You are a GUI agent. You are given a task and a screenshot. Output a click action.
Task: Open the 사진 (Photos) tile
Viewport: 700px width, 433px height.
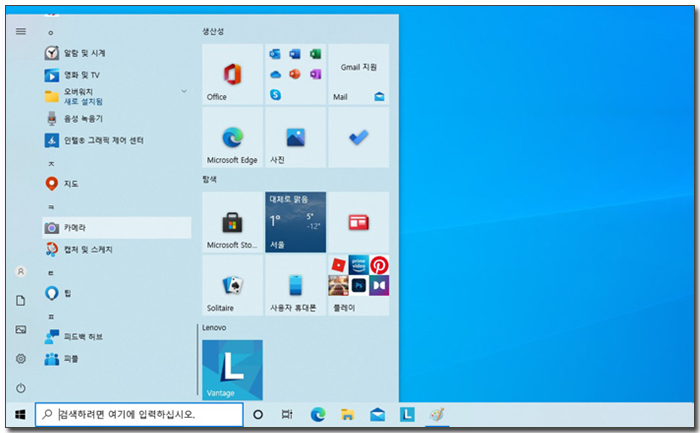[296, 137]
